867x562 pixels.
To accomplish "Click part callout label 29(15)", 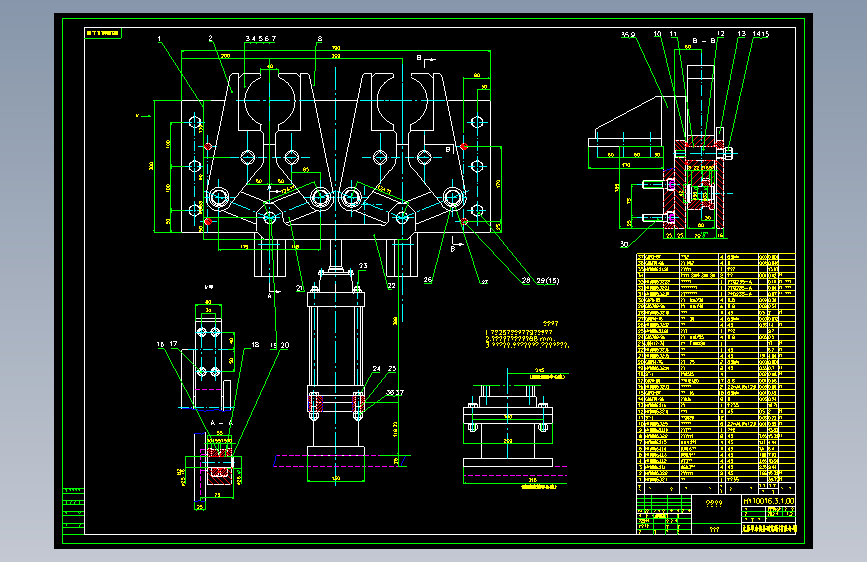I will click(x=547, y=281).
